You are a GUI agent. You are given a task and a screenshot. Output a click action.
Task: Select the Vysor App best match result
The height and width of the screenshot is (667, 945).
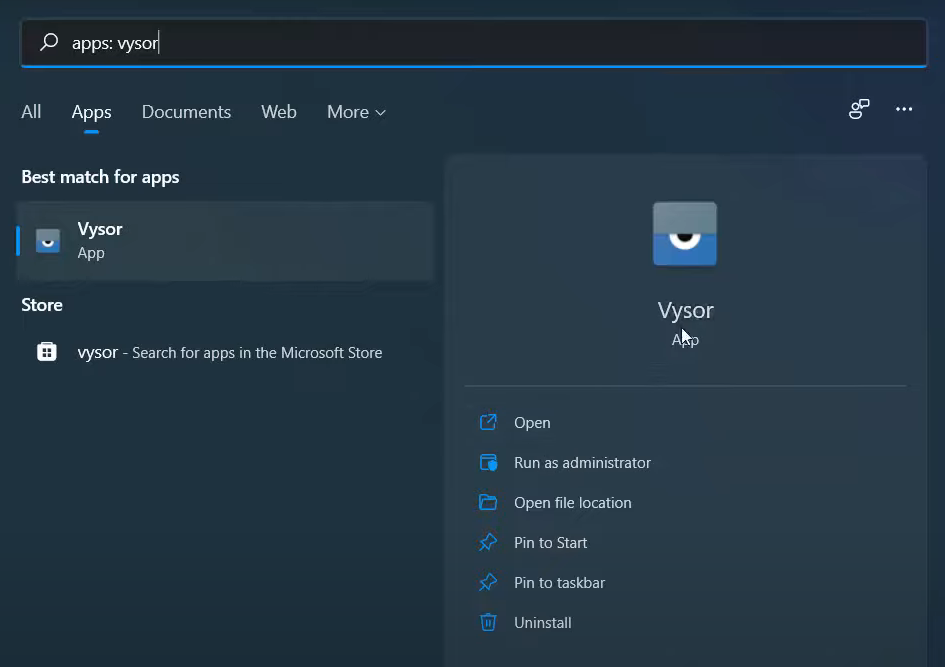point(225,240)
